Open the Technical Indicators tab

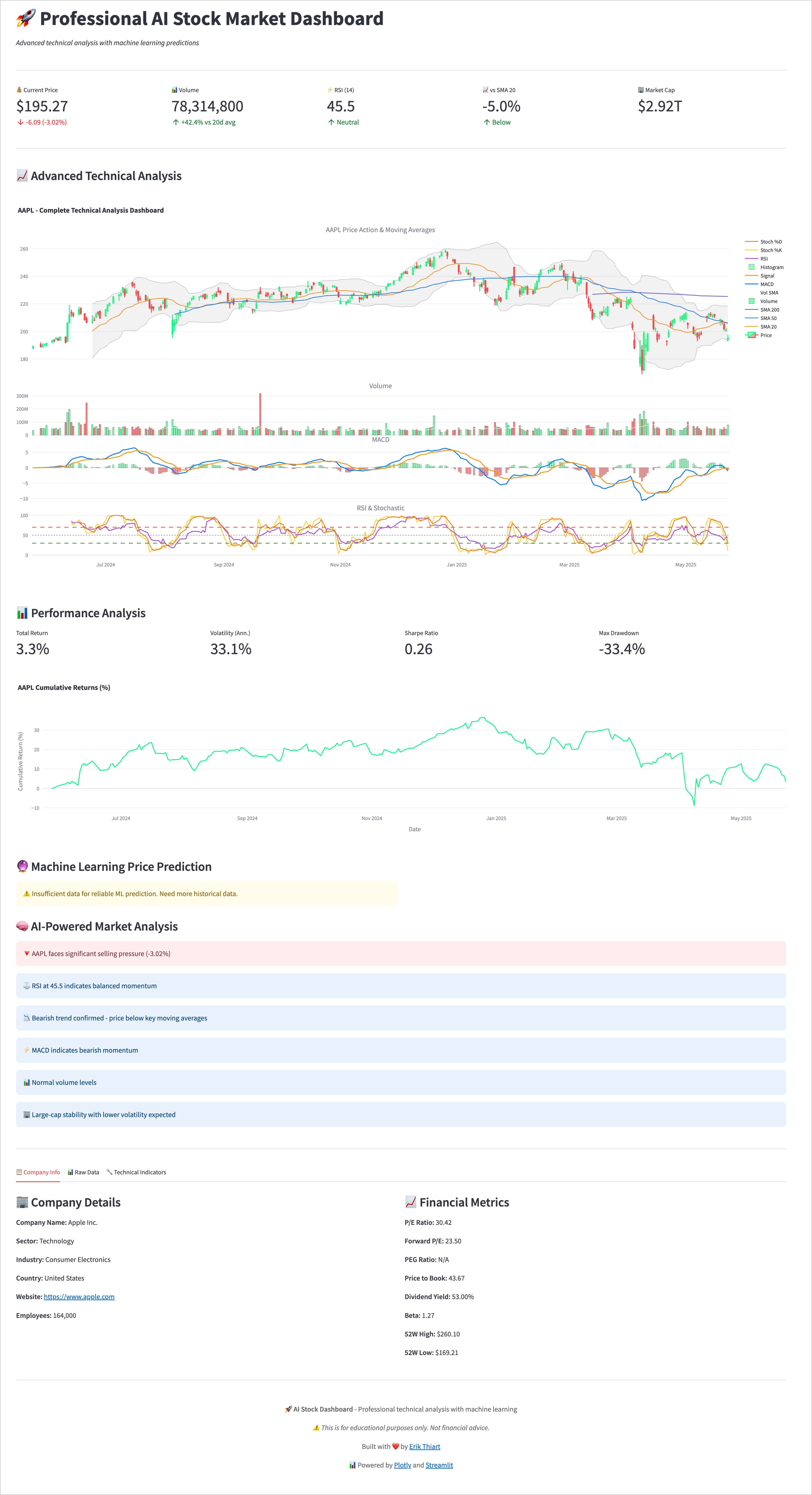click(136, 1172)
